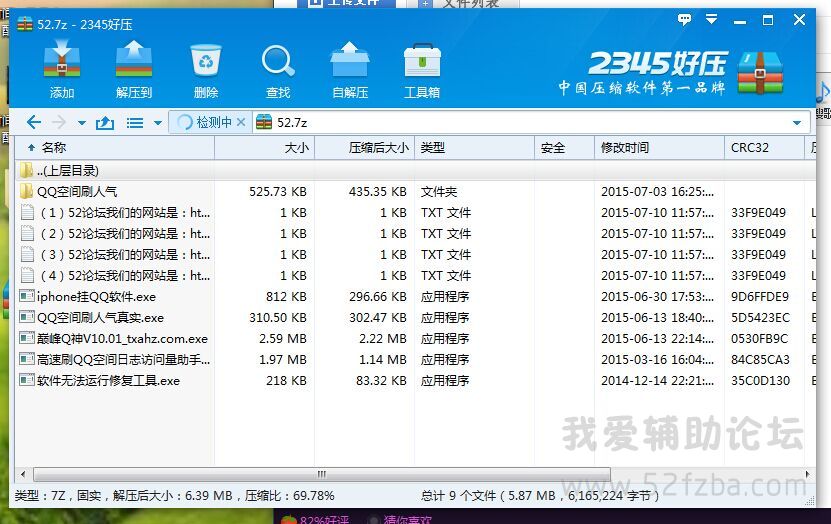Sort by 类型 column header
This screenshot has height=524, width=831.
(474, 148)
